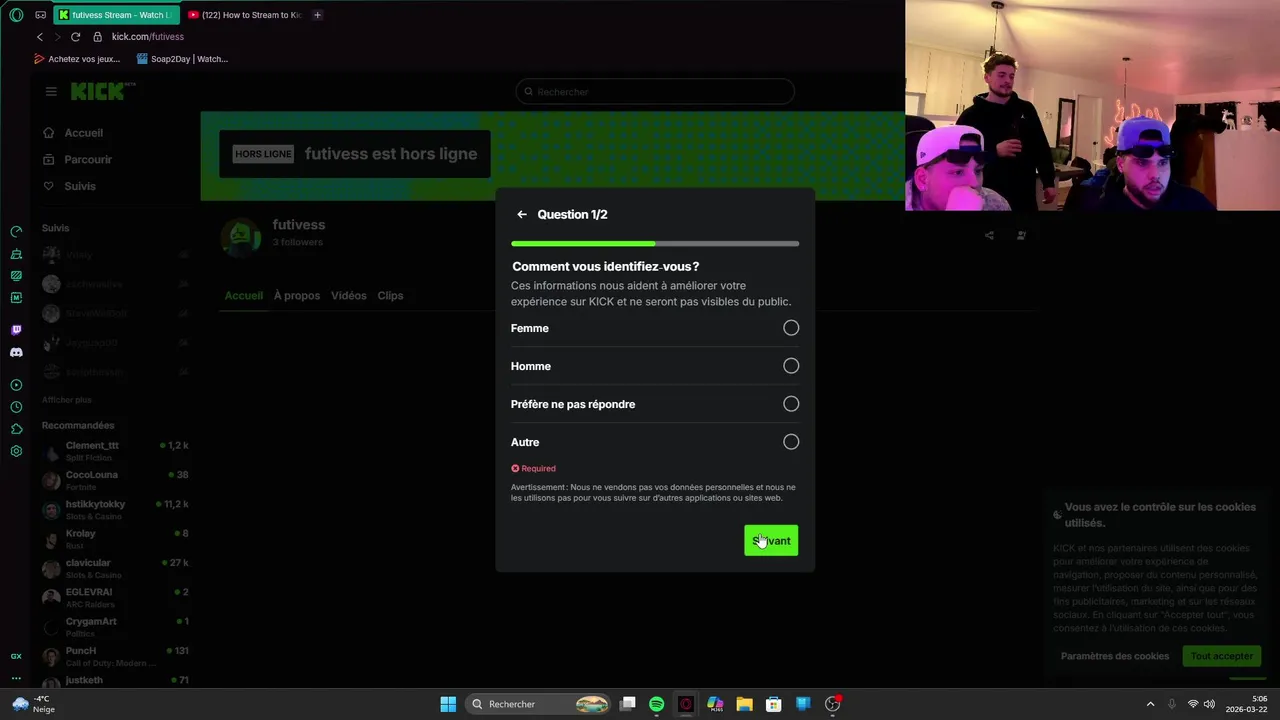1280x720 pixels.
Task: Open File Explorer from the taskbar
Action: [x=744, y=704]
